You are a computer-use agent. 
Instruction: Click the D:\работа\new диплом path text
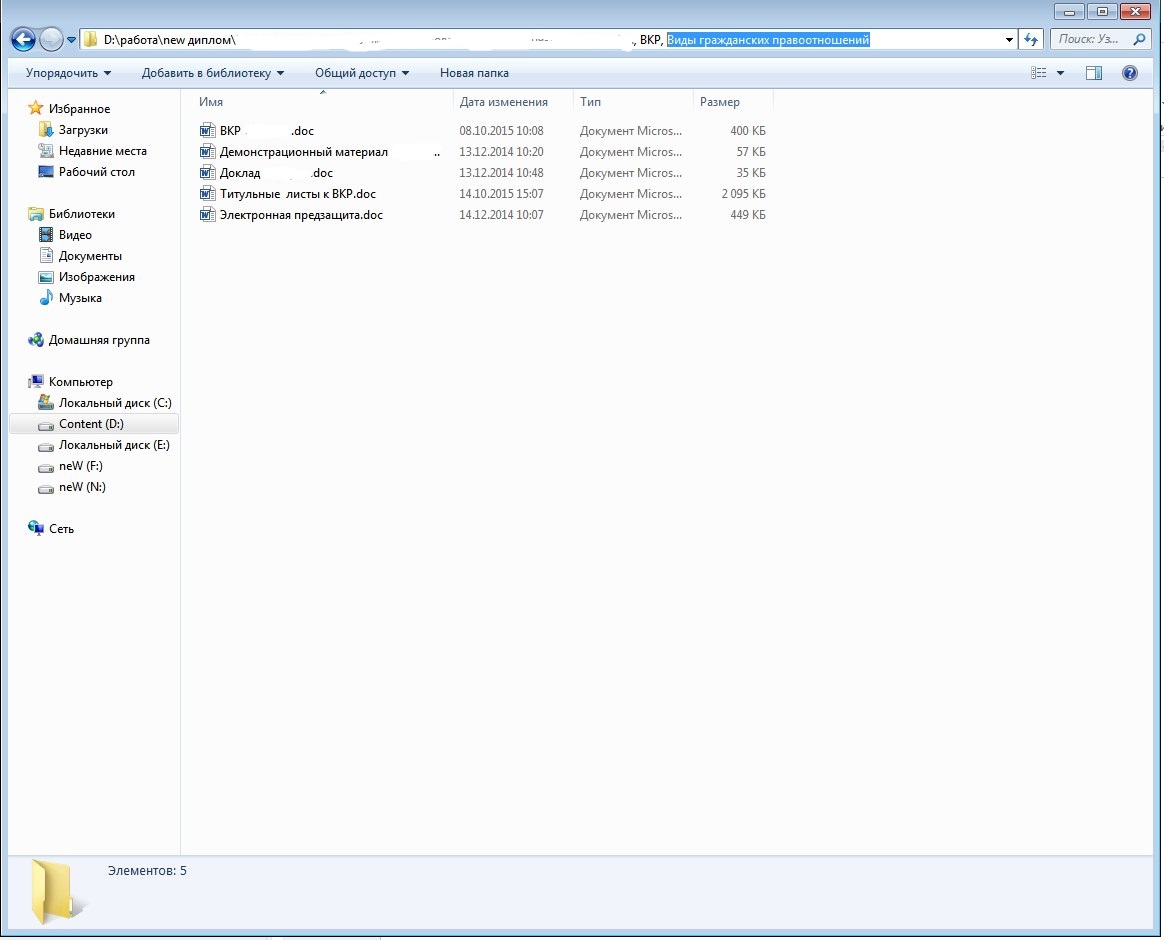(x=169, y=40)
